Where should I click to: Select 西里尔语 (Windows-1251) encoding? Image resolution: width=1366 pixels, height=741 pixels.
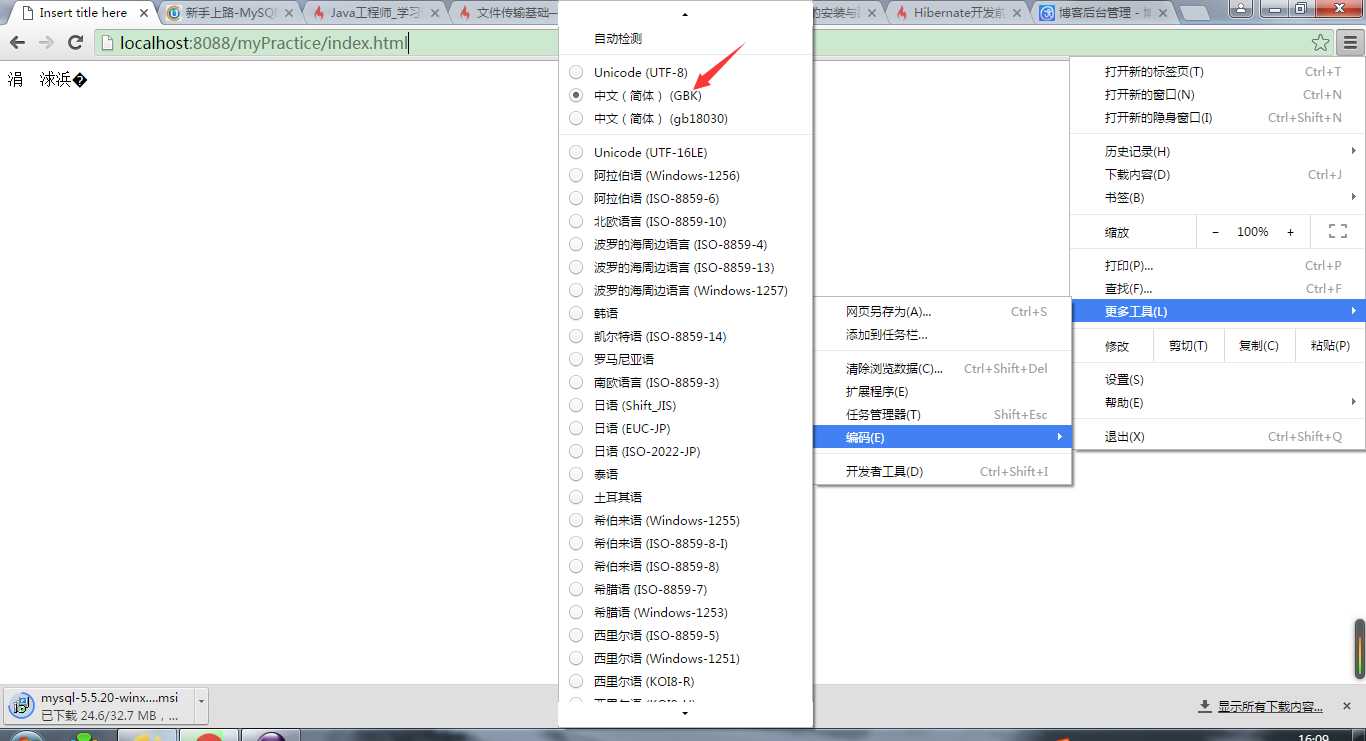tap(686, 658)
